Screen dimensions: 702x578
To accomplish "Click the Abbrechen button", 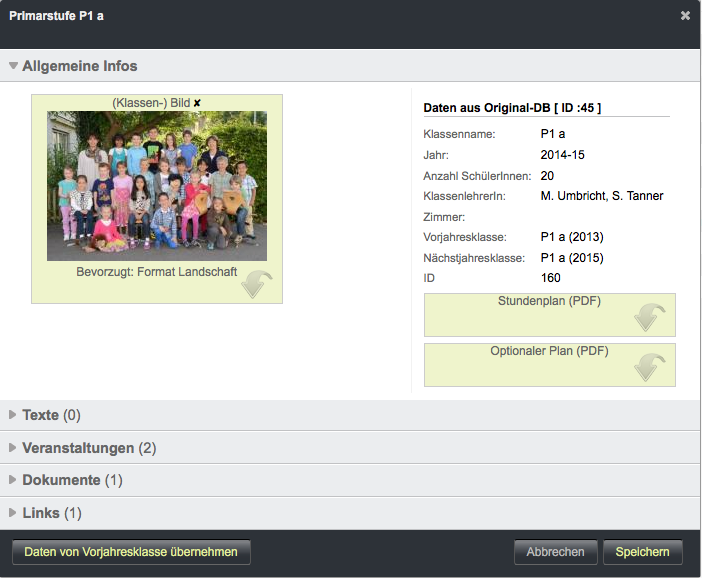I will [x=556, y=552].
